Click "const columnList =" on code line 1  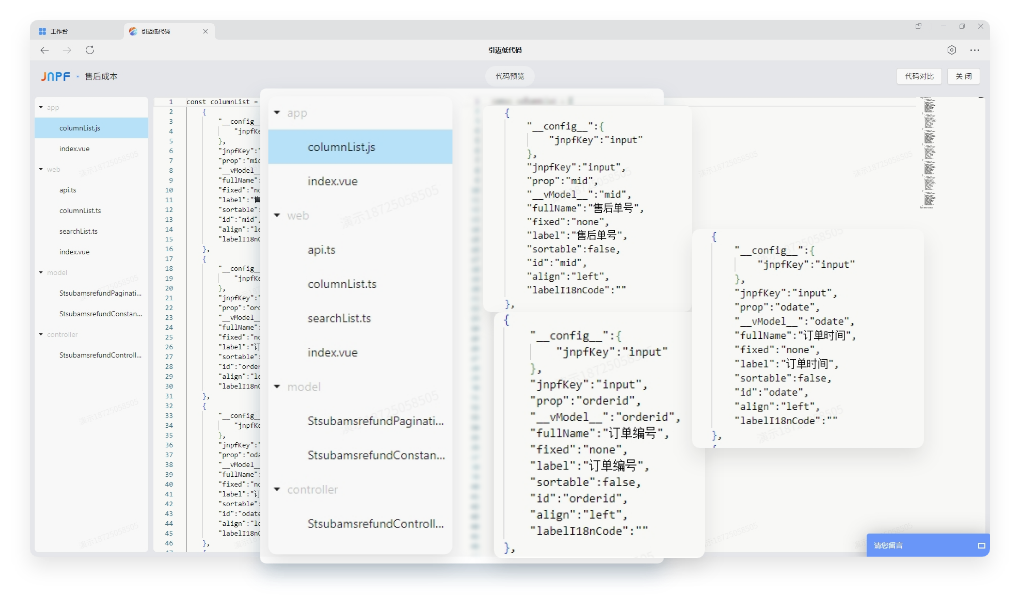[221, 101]
